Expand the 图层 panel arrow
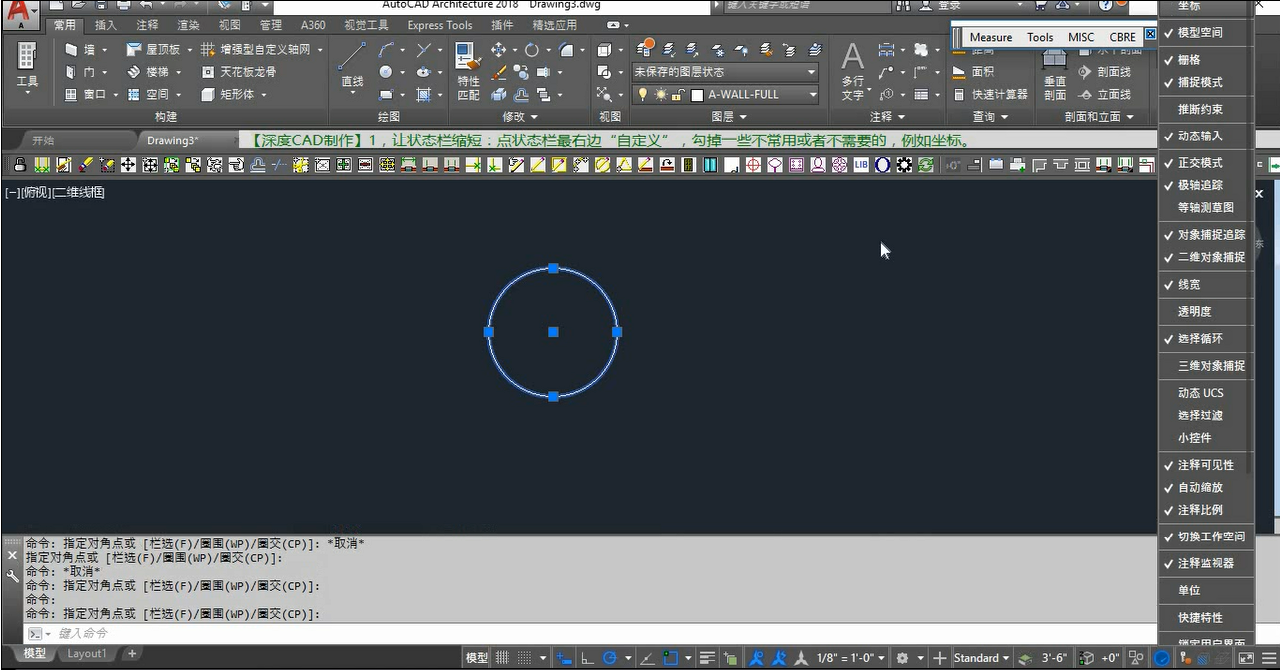 point(744,117)
